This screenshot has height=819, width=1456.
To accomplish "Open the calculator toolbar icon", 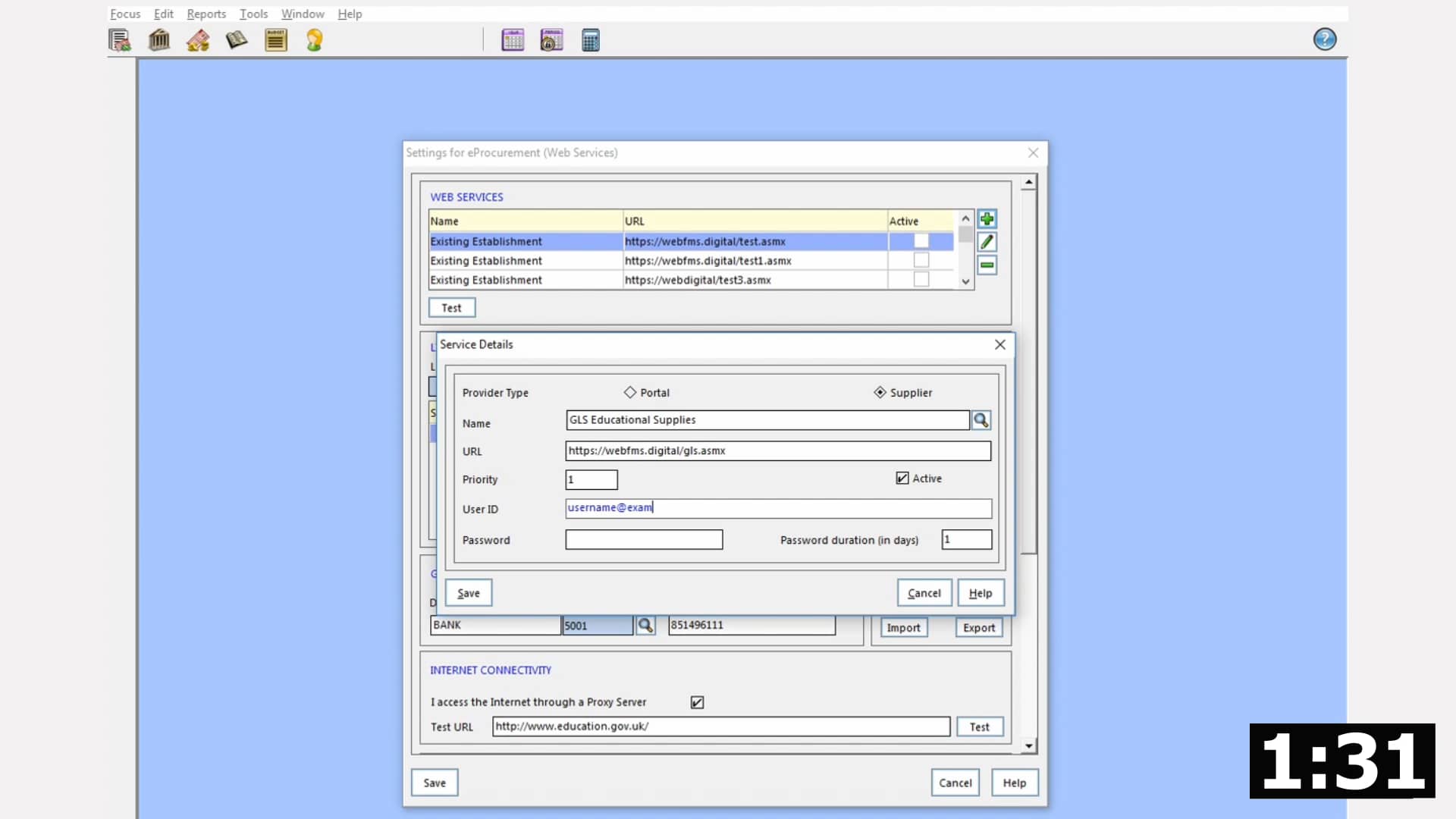I will tap(590, 40).
